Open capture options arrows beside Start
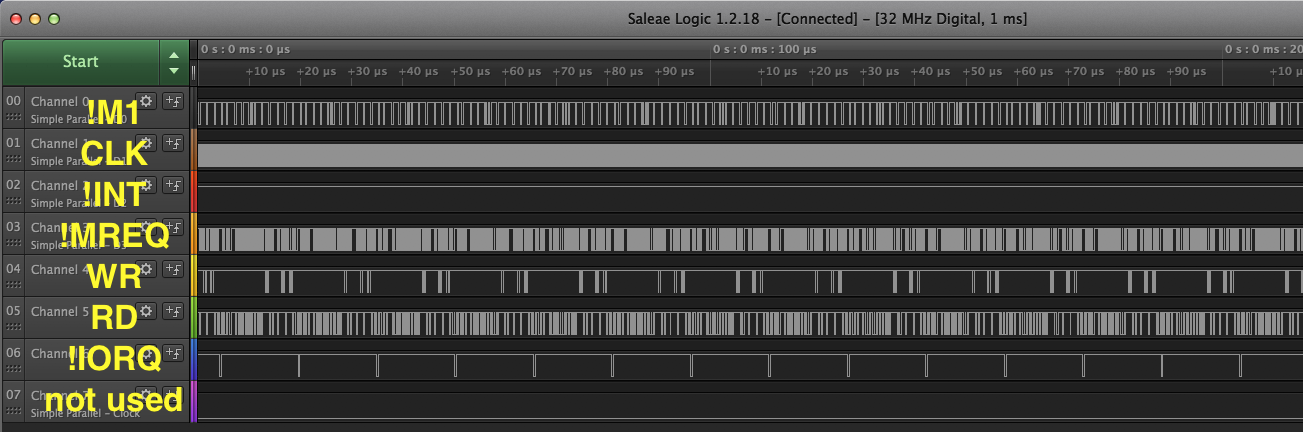1303x432 pixels. [x=174, y=62]
